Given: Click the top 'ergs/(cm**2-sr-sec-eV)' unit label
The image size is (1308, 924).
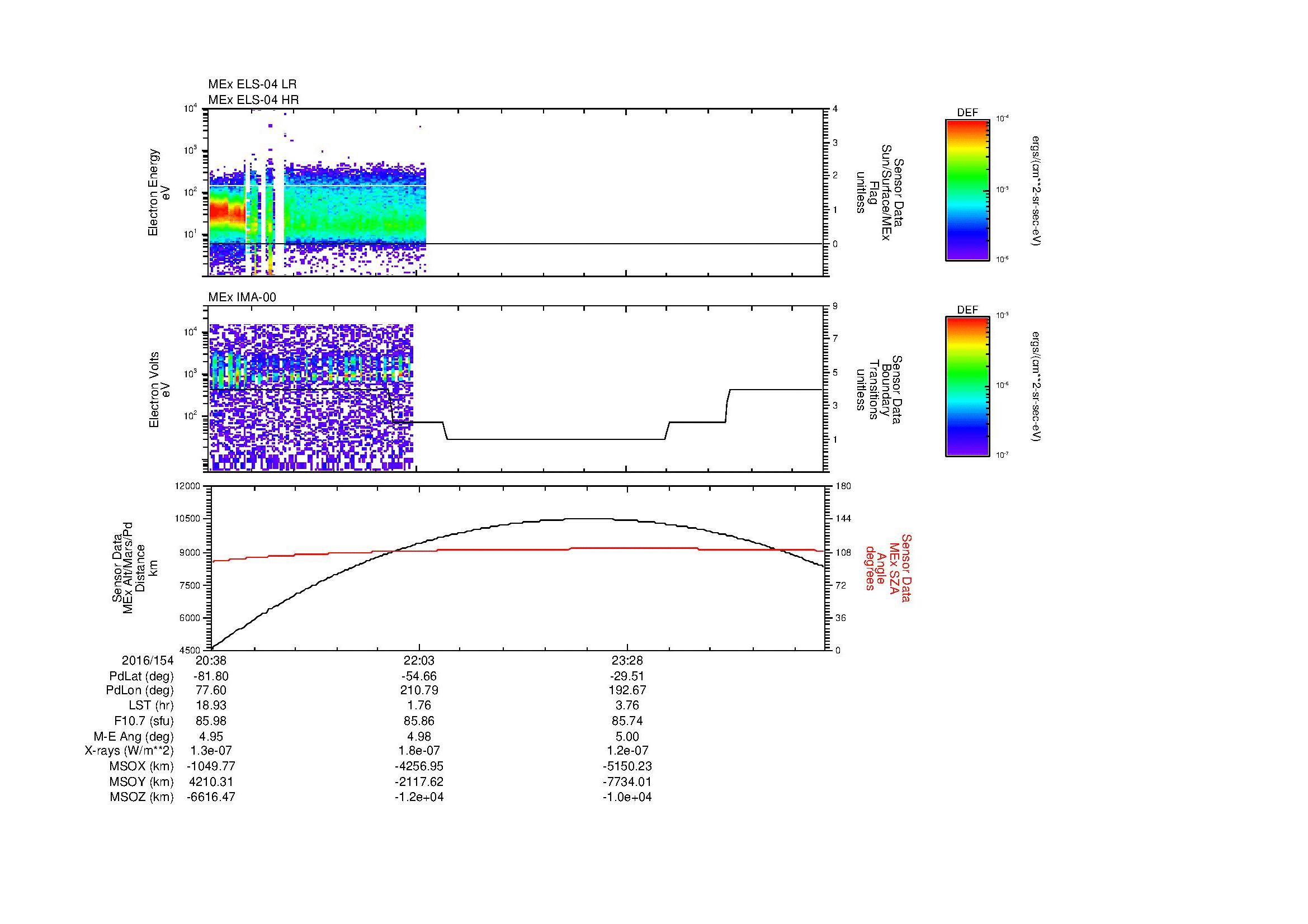Looking at the screenshot, I should click(x=1037, y=190).
